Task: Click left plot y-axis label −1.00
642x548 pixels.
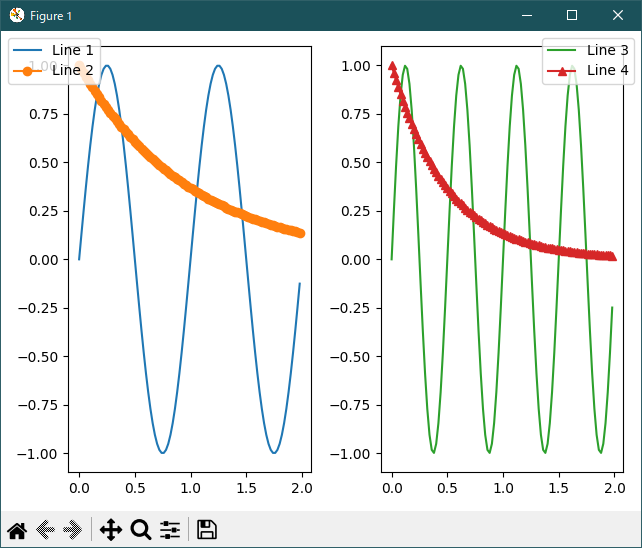Action: pos(37,454)
